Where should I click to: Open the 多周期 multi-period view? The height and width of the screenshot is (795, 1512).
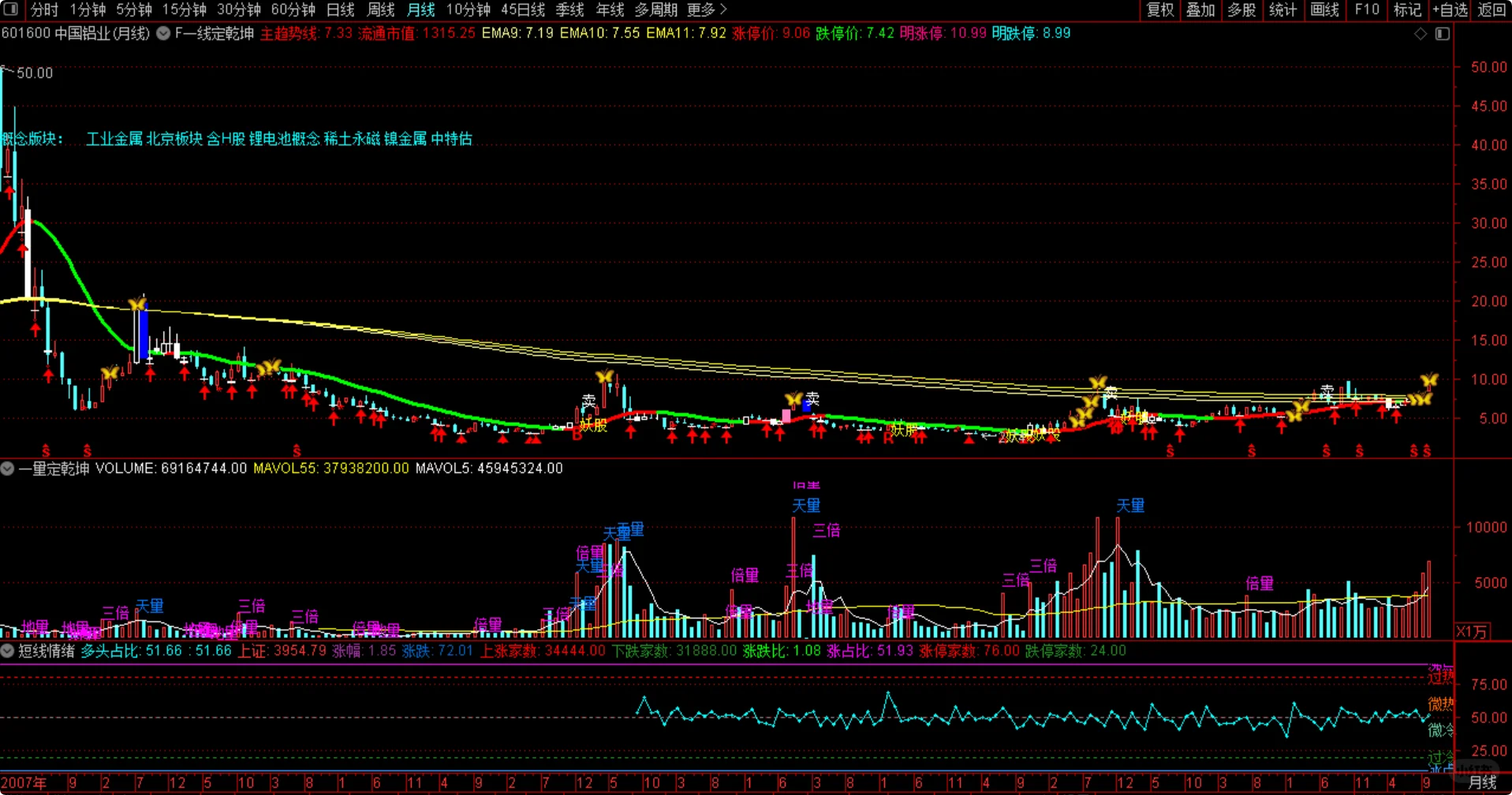[x=656, y=9]
